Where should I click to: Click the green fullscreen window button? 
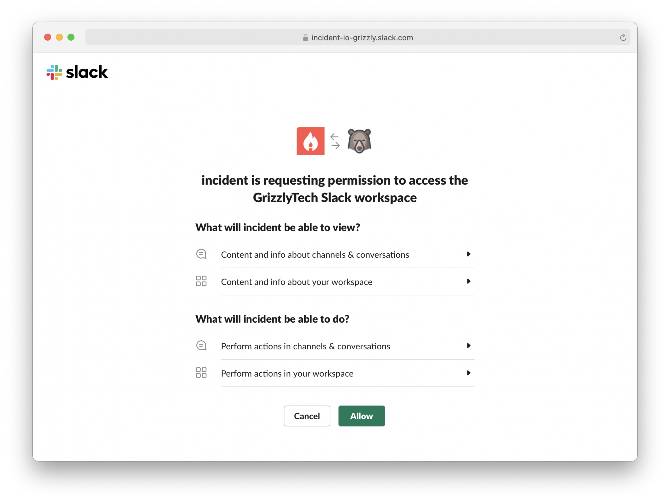coord(71,37)
